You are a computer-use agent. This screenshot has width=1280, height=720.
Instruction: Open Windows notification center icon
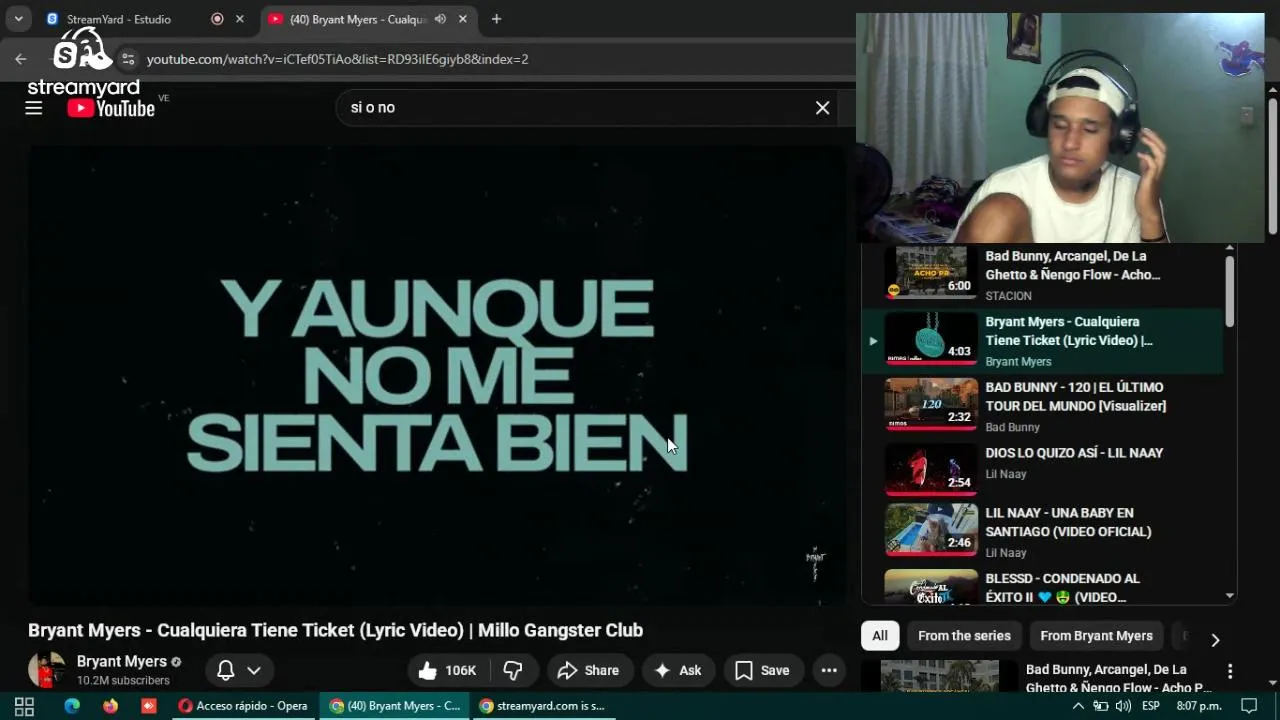pos(1249,706)
